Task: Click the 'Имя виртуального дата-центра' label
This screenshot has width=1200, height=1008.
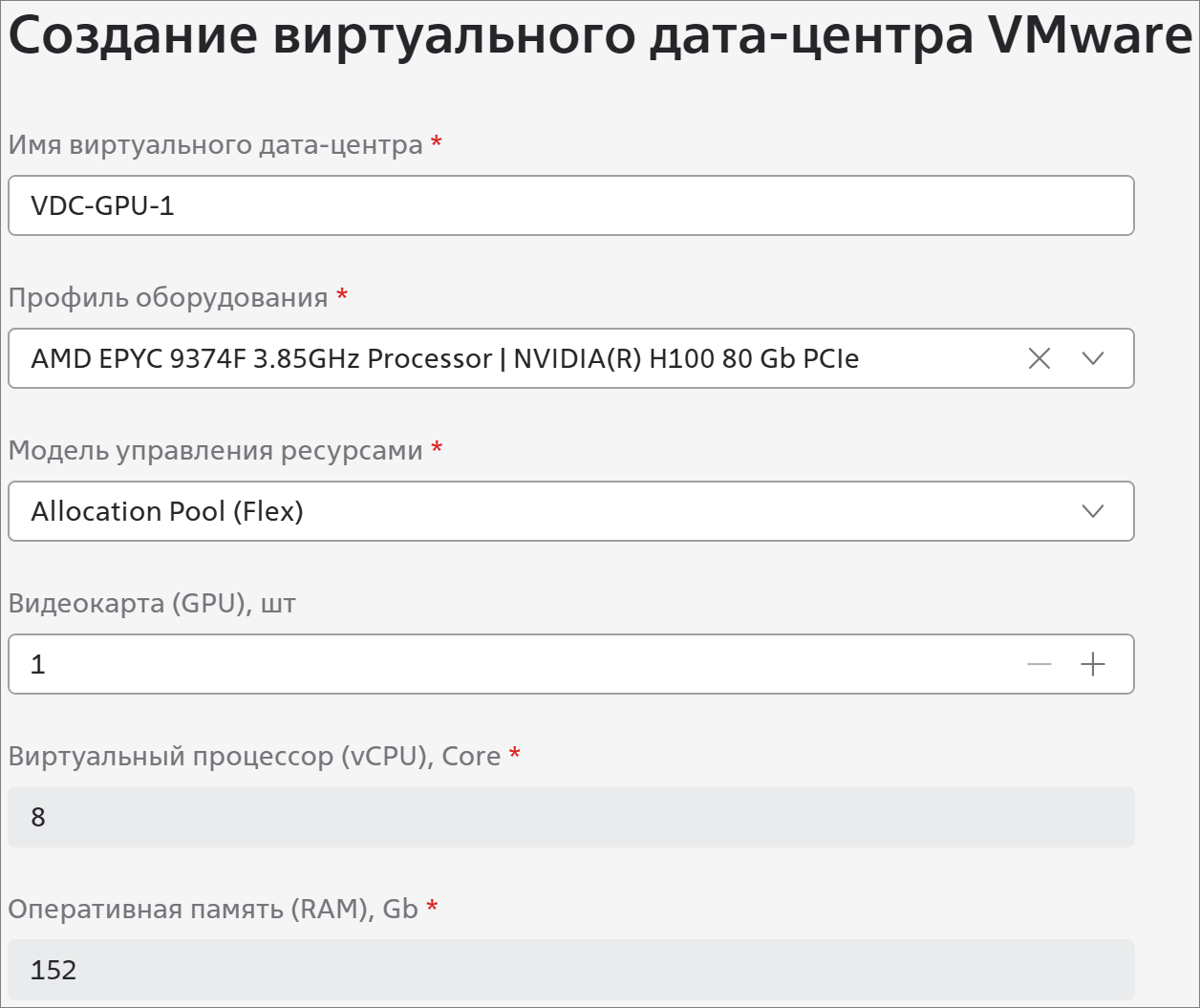Action: (x=216, y=145)
